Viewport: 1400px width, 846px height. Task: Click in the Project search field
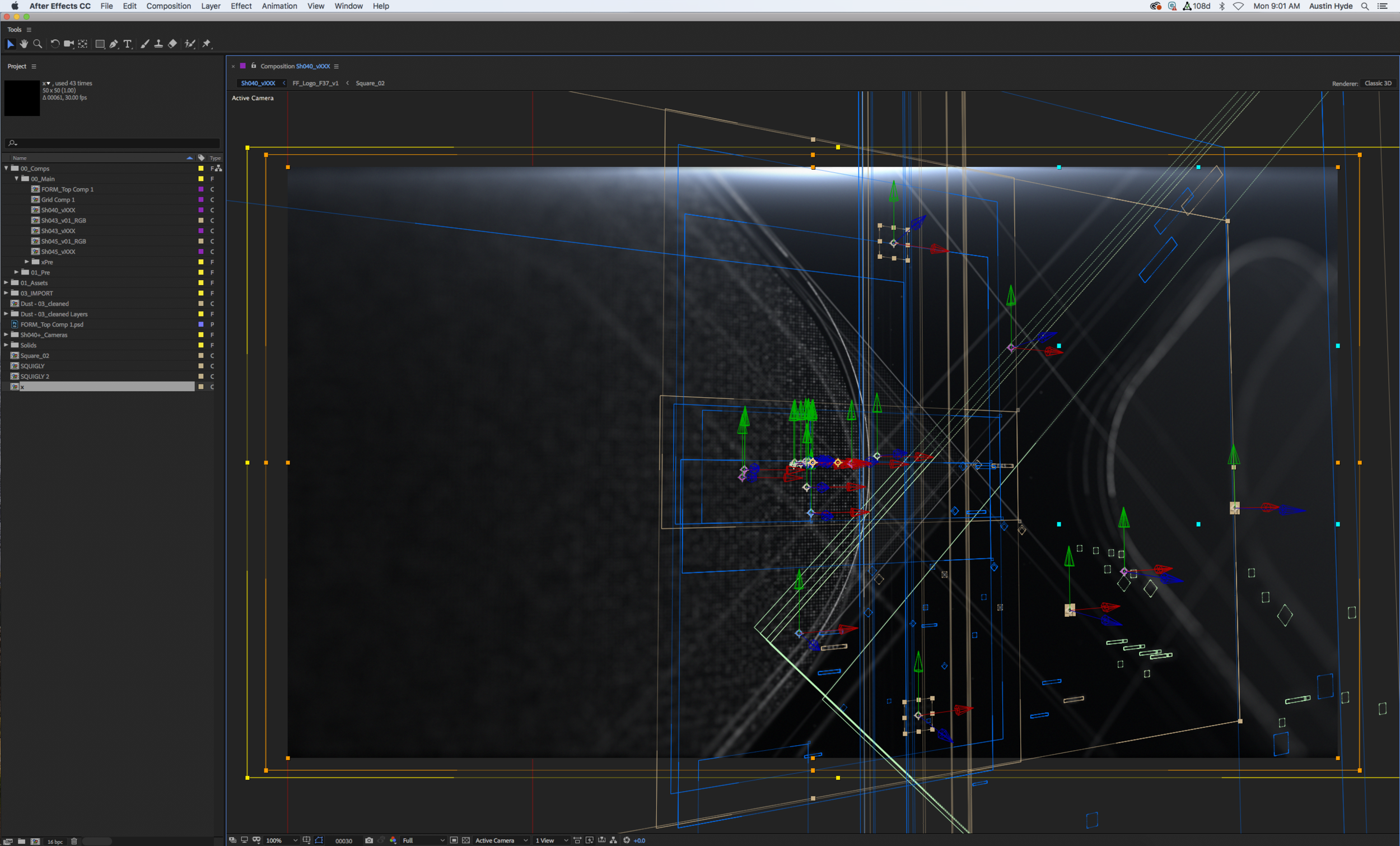coord(113,143)
